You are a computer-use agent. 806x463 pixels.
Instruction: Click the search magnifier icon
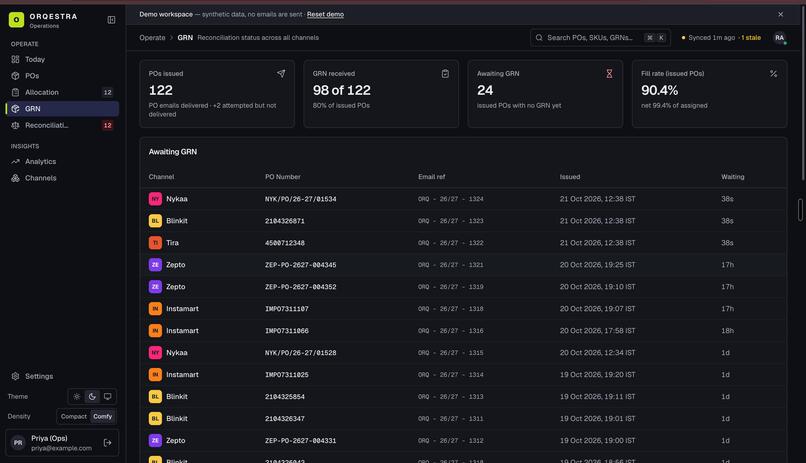pos(539,38)
